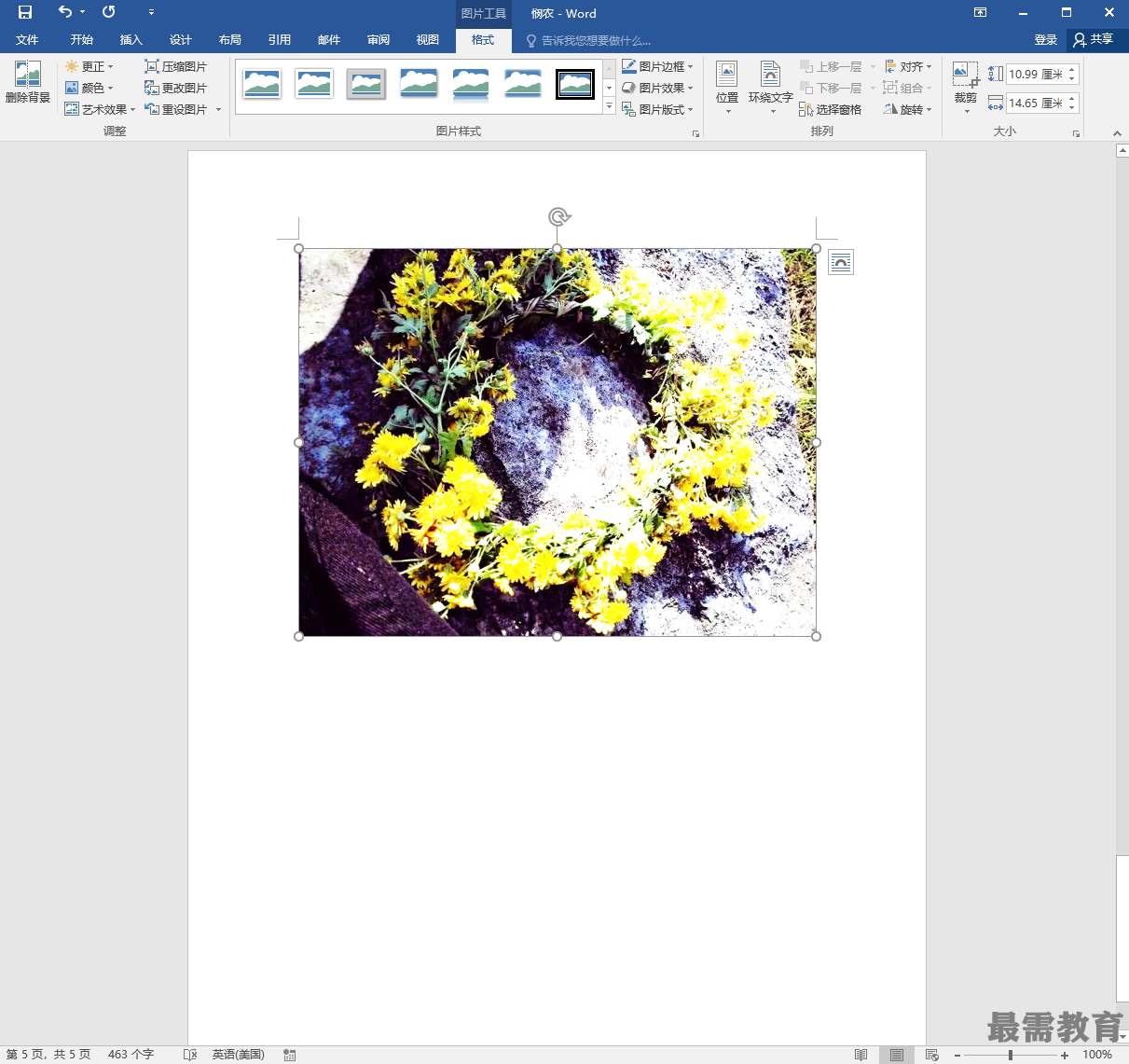Click the Save icon in quick access toolbar
This screenshot has height=1064, width=1129.
25,12
